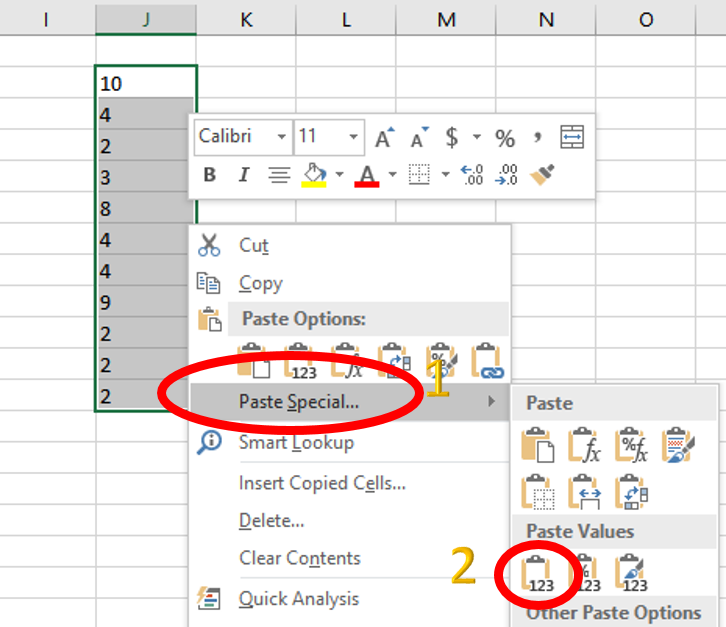
Task: Select column J header
Action: (x=146, y=19)
